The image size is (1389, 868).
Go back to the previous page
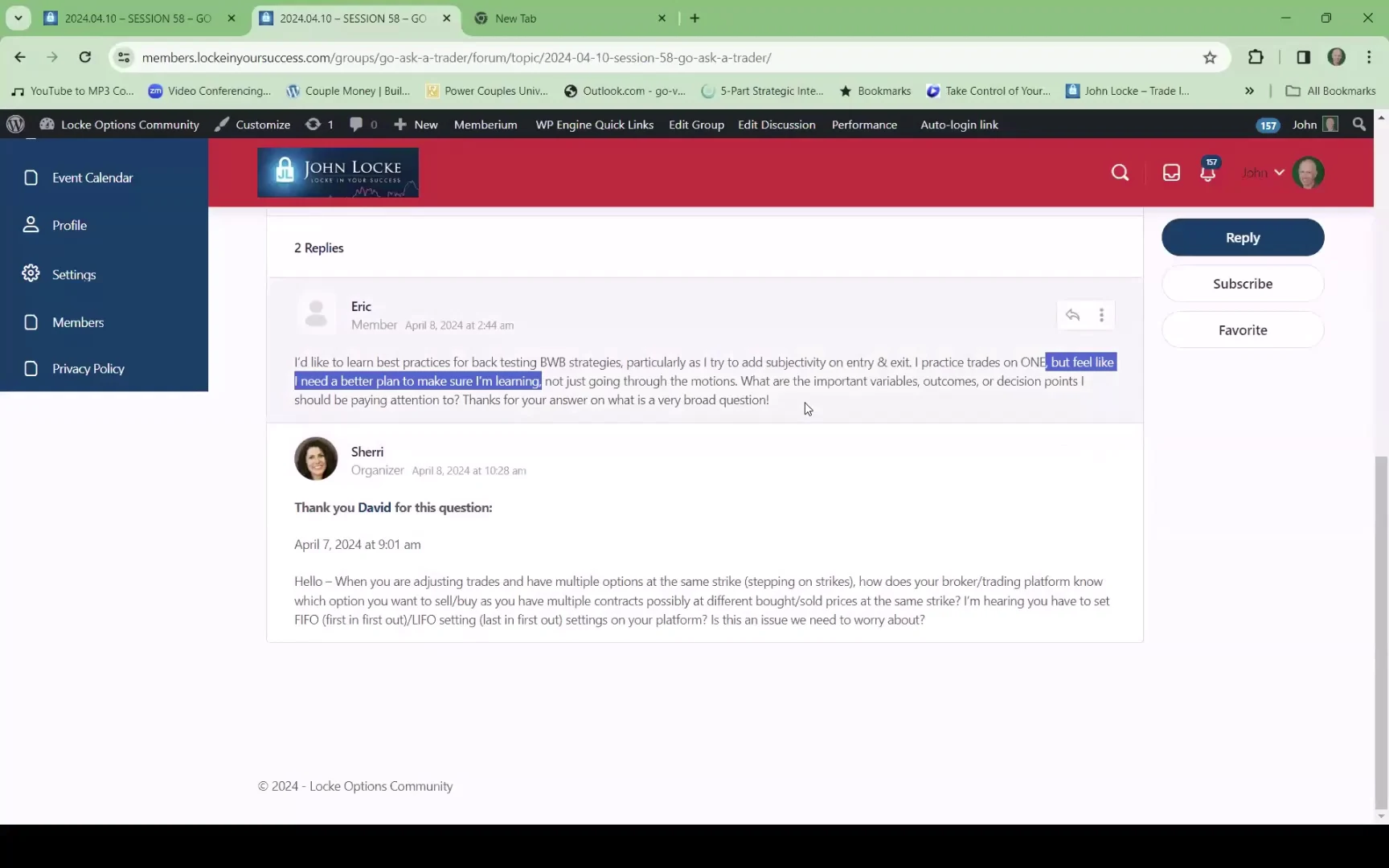(x=20, y=57)
